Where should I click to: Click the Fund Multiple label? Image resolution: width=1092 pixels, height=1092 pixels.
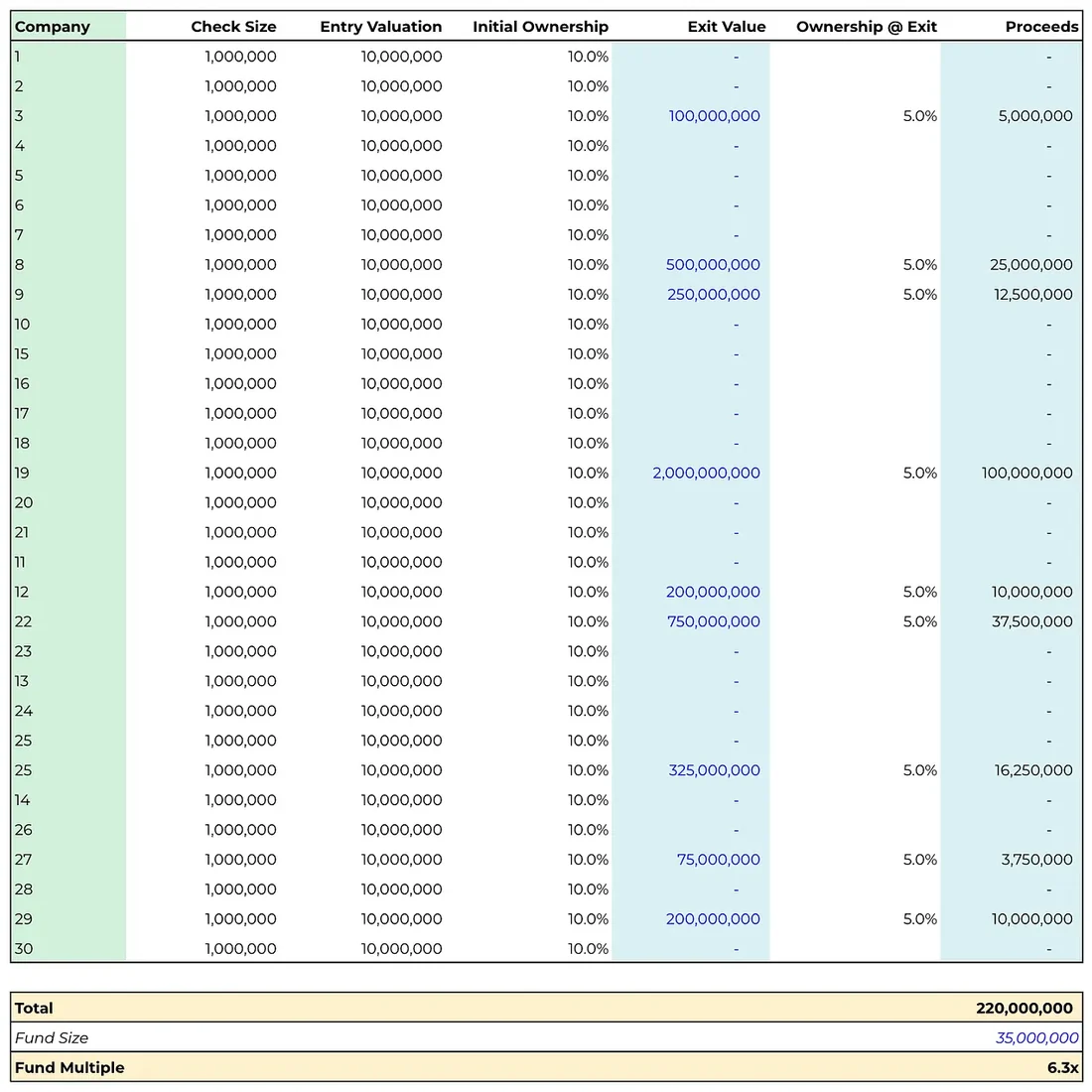68,1067
